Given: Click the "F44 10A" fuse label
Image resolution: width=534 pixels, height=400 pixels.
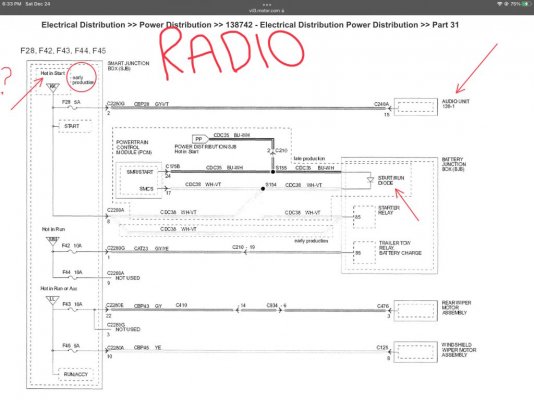Looking at the screenshot, I should pos(72,272).
